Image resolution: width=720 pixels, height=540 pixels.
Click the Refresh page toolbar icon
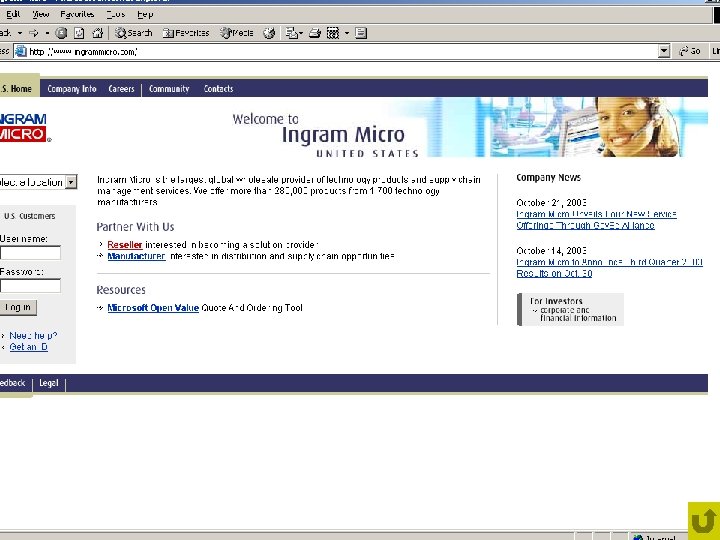pyautogui.click(x=79, y=33)
